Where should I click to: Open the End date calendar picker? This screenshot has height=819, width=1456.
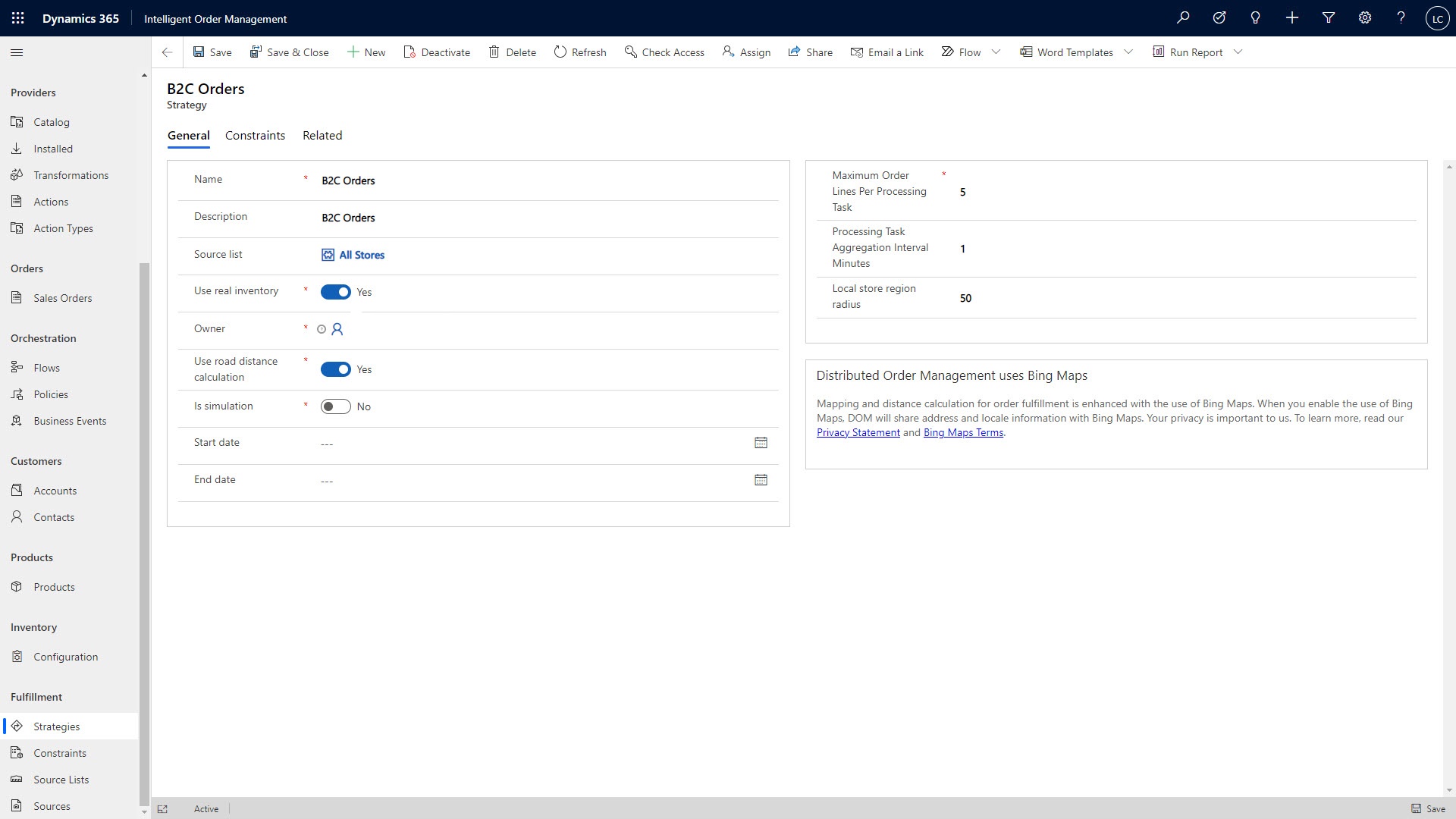(x=761, y=480)
